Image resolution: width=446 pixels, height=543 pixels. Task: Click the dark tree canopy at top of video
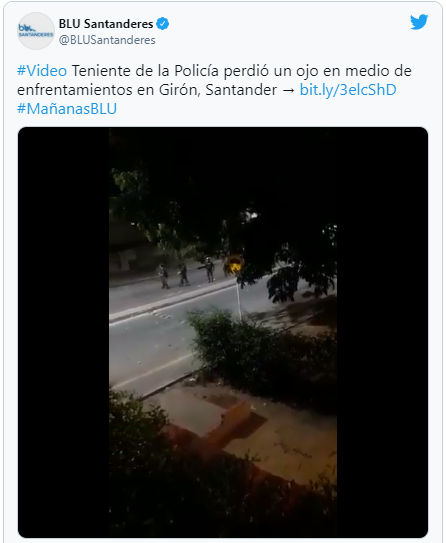(x=223, y=194)
